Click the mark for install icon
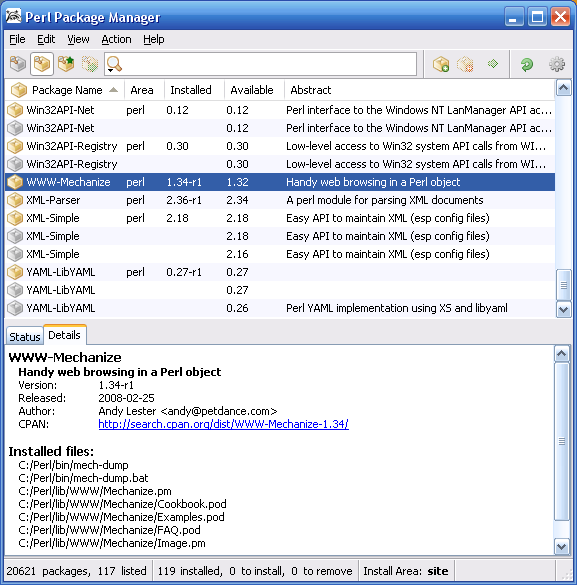 pos(441,64)
